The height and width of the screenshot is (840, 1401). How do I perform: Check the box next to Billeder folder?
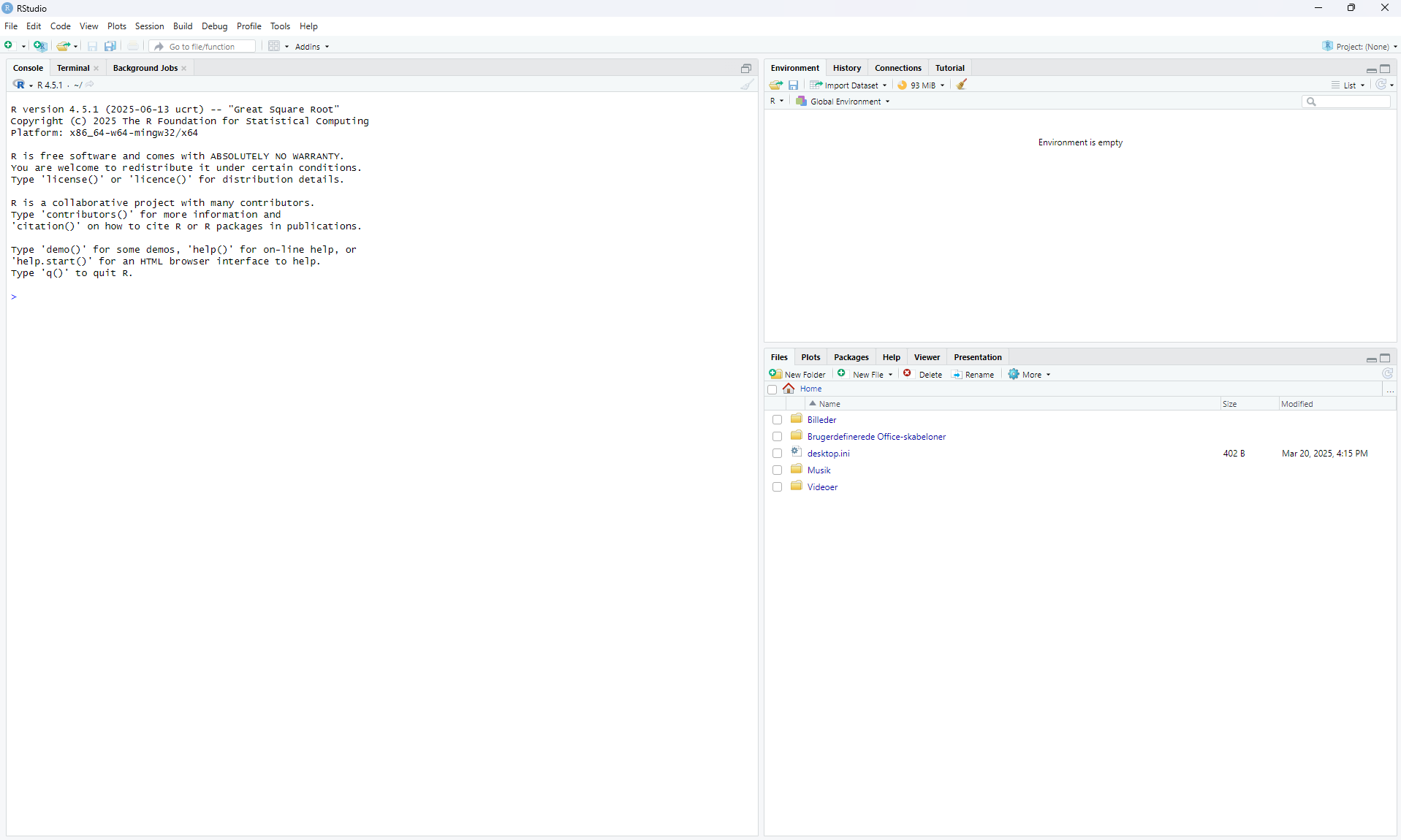[x=777, y=420]
